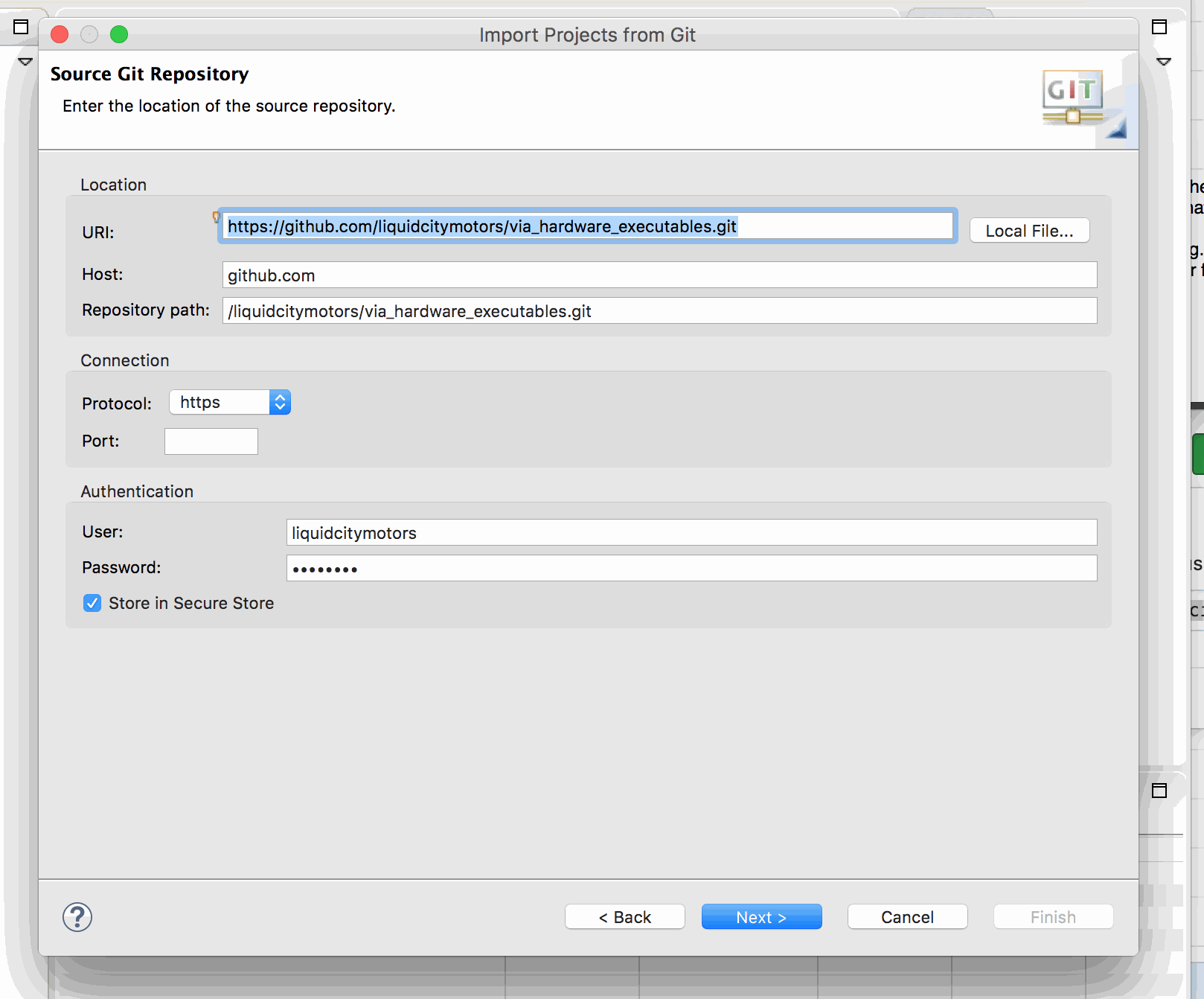This screenshot has width=1204, height=999.
Task: Expand the left edge disclosure triangle
Action: coord(25,61)
